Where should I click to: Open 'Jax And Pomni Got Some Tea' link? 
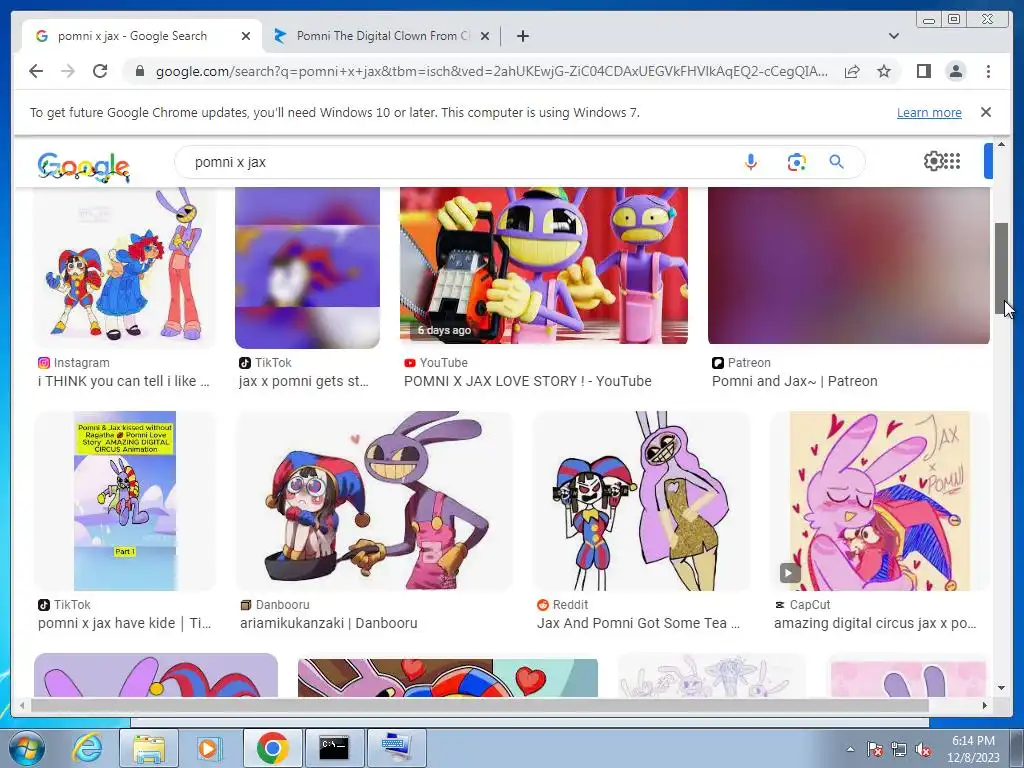pyautogui.click(x=638, y=623)
